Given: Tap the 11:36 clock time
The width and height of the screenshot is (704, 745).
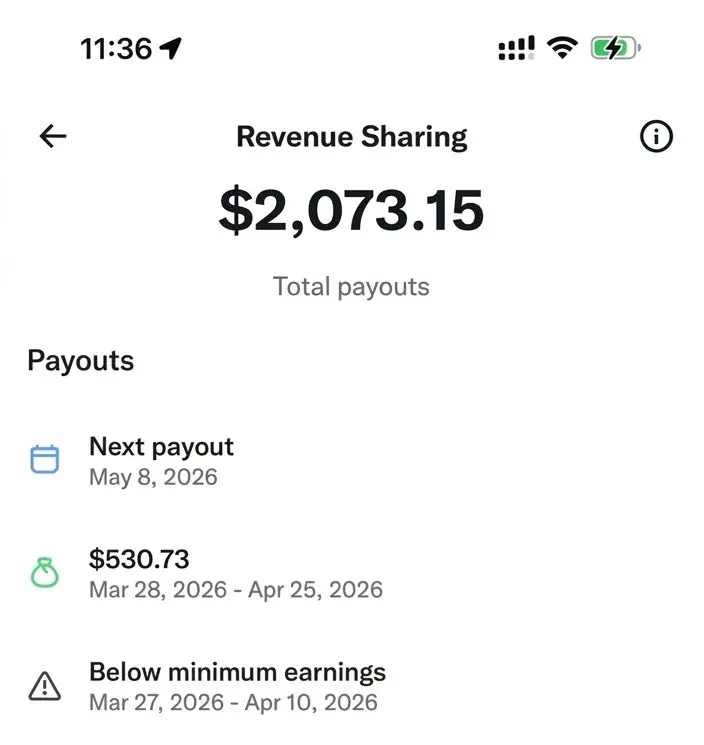Looking at the screenshot, I should [x=116, y=48].
